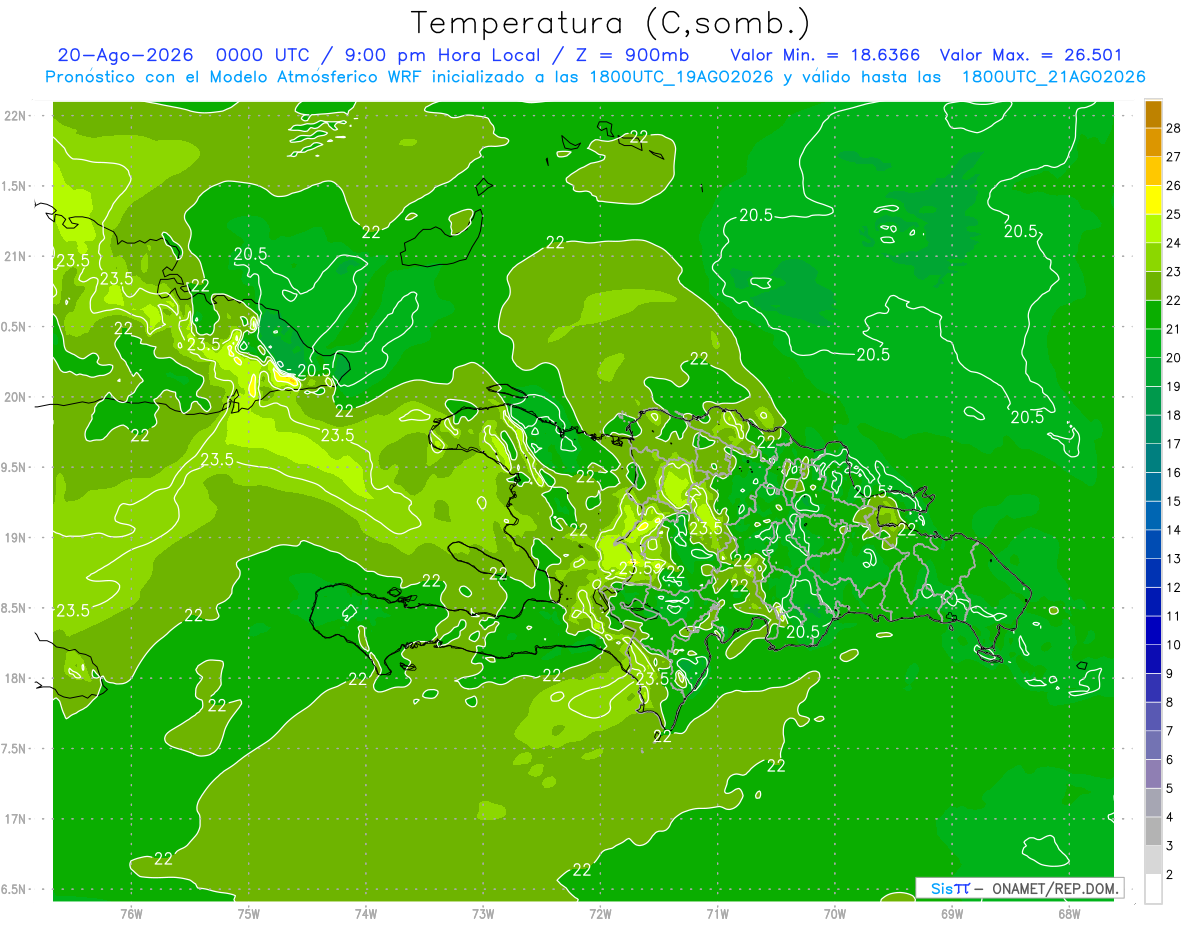Click the "21N" latitude axis label

coord(15,256)
